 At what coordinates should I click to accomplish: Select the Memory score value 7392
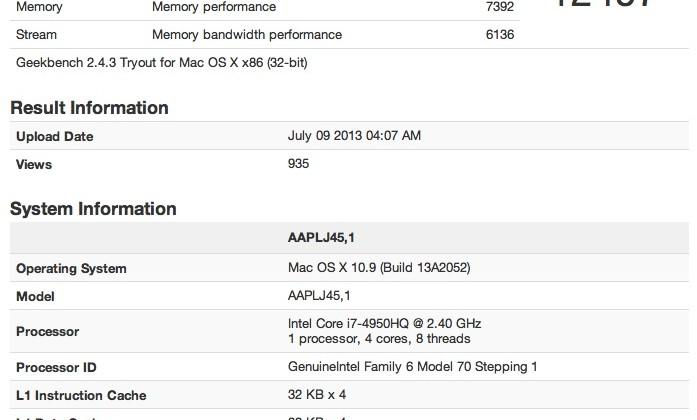(x=500, y=7)
